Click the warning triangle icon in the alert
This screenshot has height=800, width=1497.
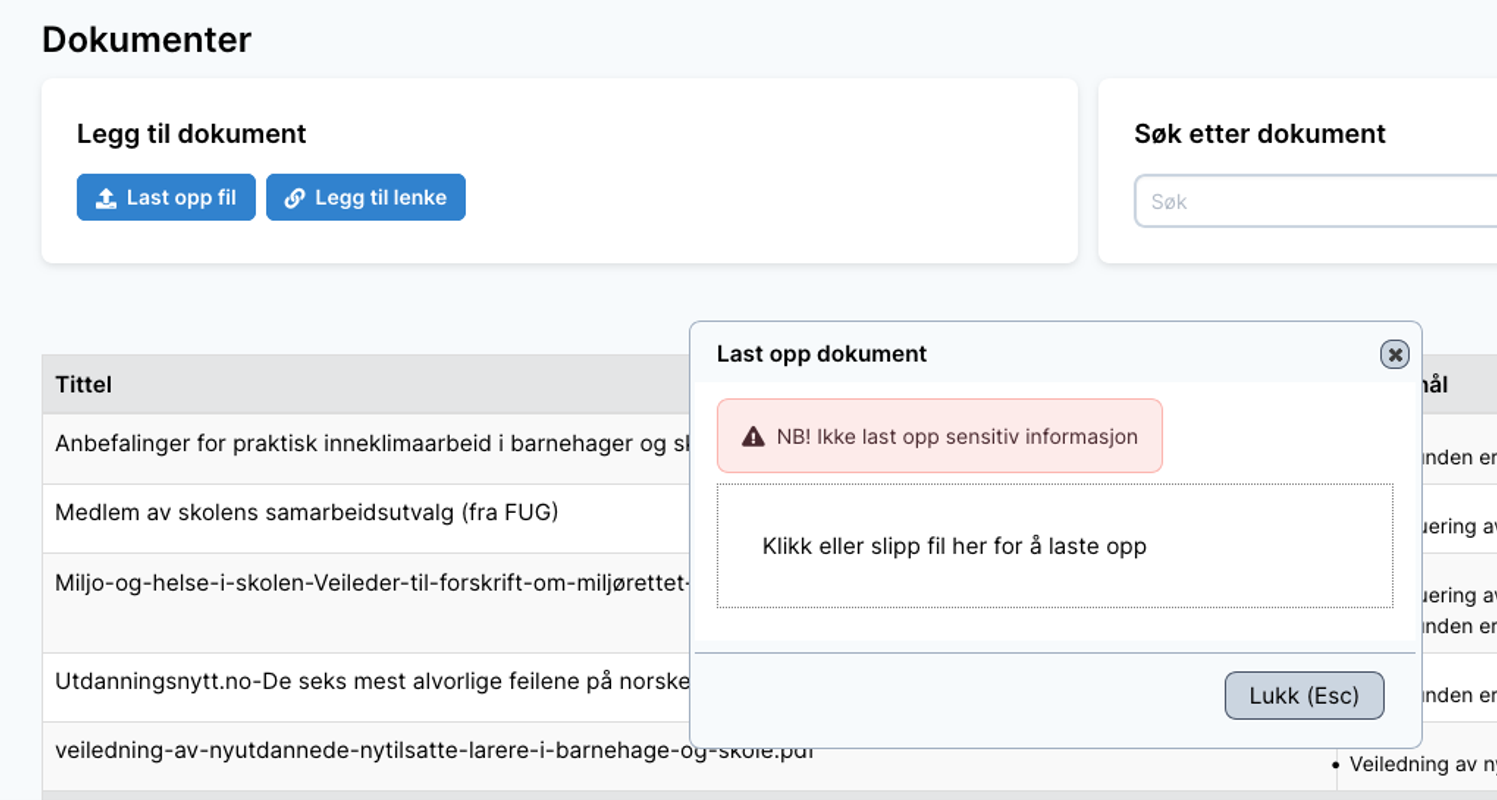[x=752, y=436]
